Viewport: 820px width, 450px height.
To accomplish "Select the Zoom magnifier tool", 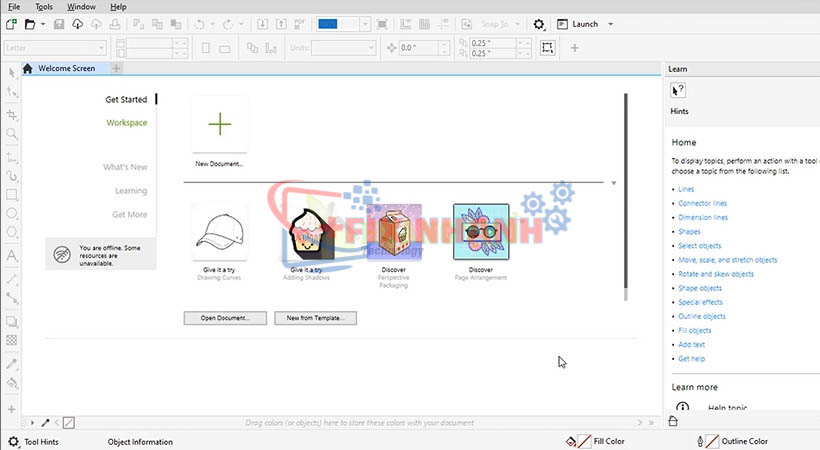I will pyautogui.click(x=12, y=134).
